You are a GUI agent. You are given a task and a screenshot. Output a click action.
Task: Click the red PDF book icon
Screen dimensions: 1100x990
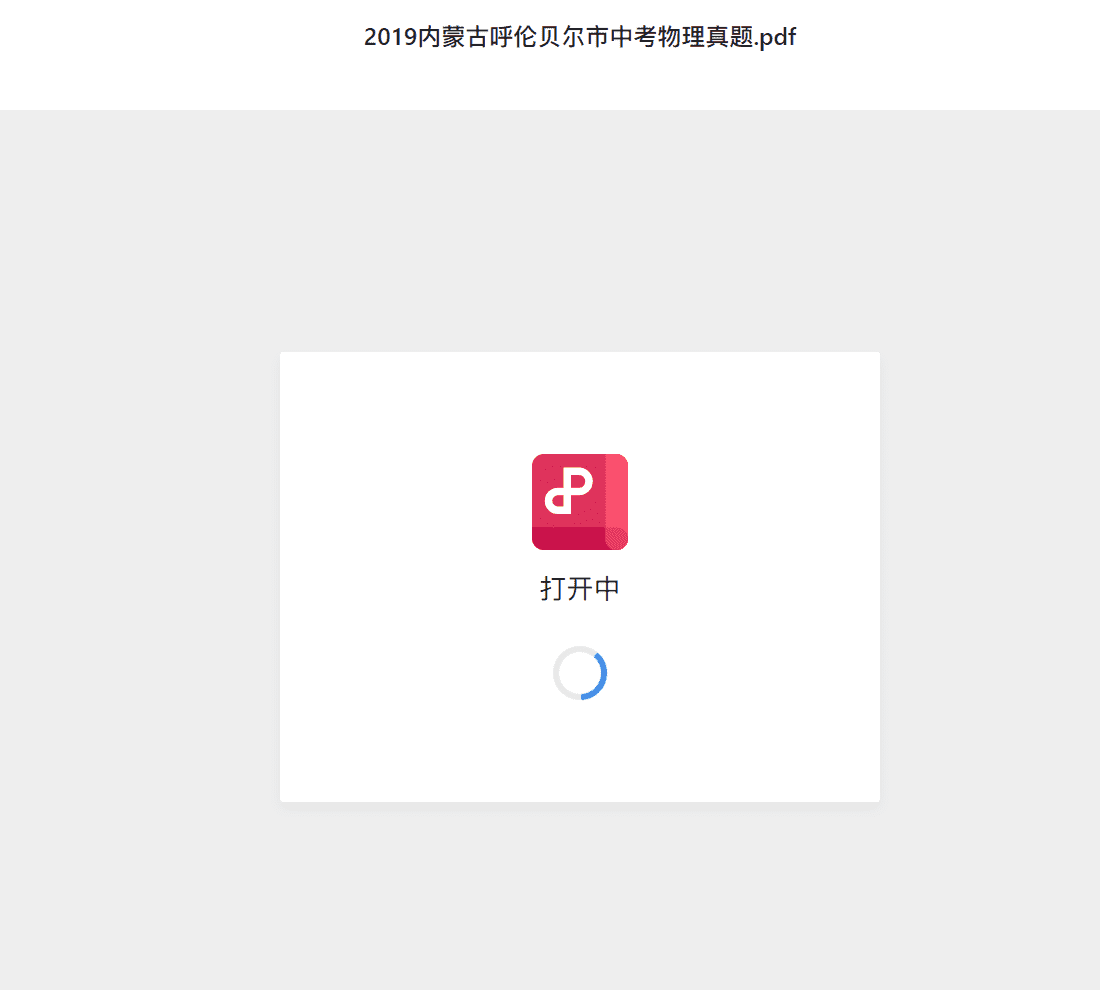579,502
